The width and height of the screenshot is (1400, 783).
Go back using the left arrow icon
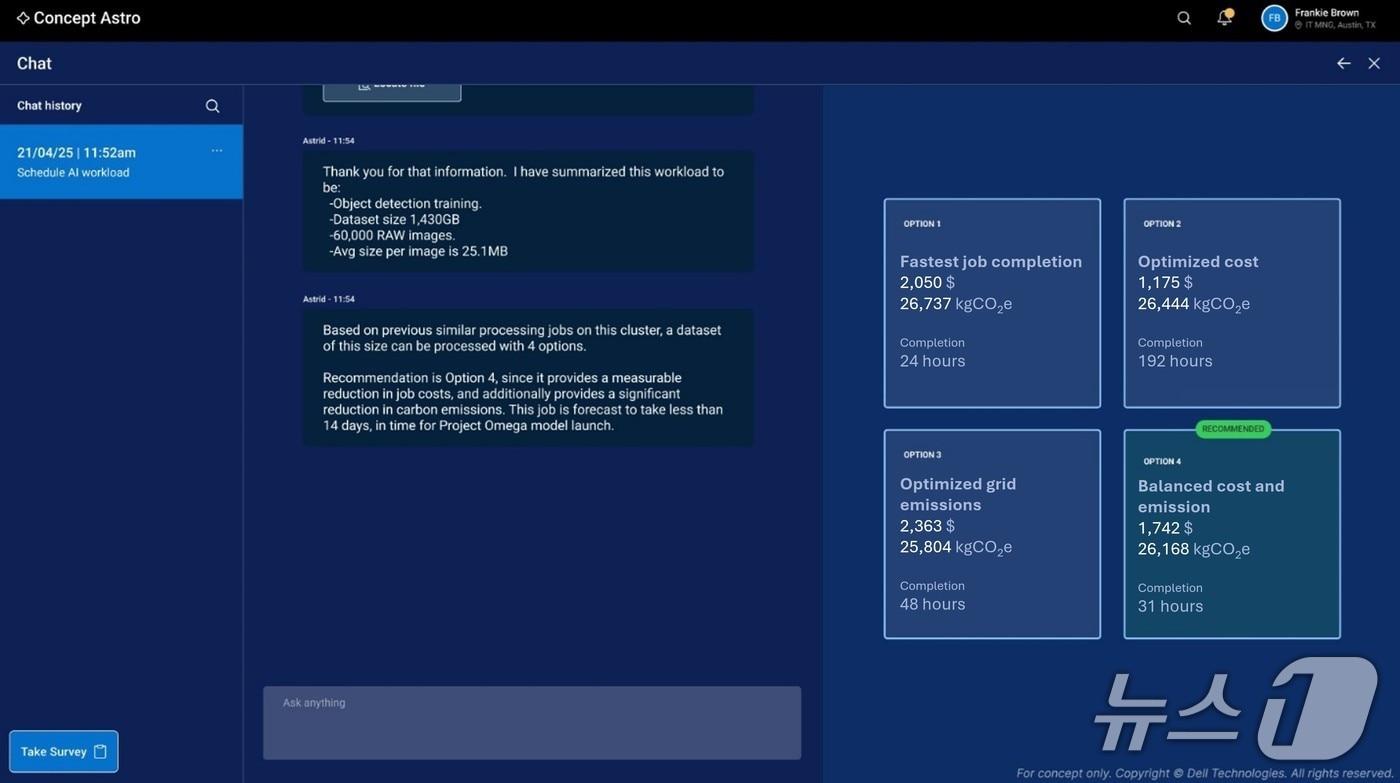coord(1343,63)
